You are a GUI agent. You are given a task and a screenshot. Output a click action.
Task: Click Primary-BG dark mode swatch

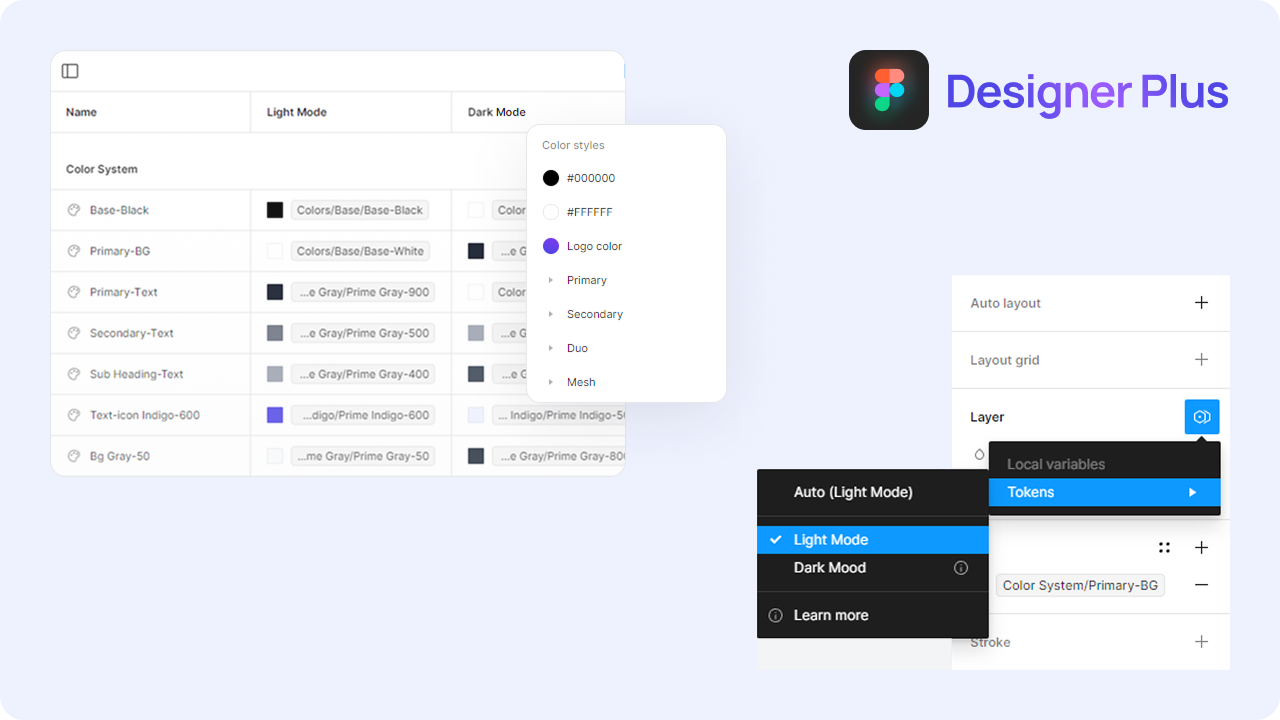[x=476, y=251]
